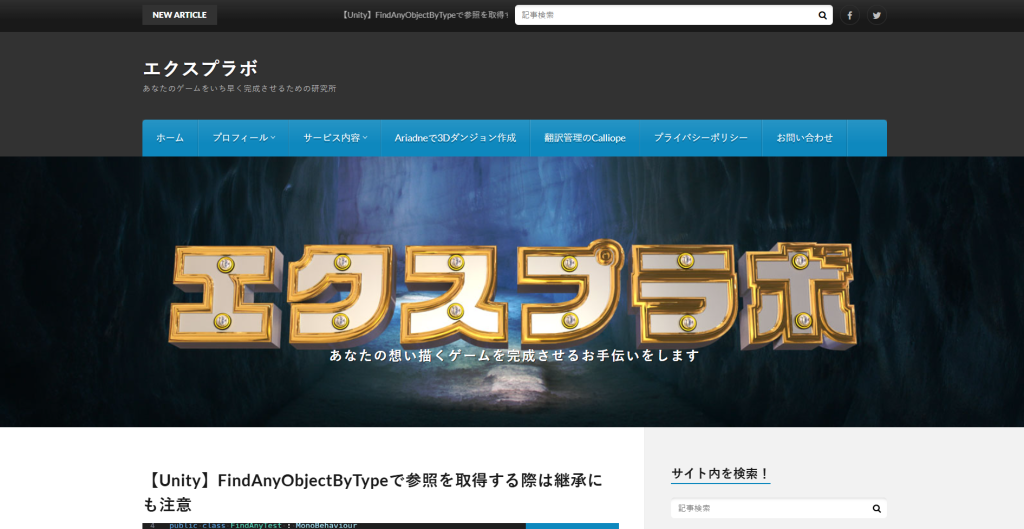Open the Twitter icon link

[x=876, y=15]
